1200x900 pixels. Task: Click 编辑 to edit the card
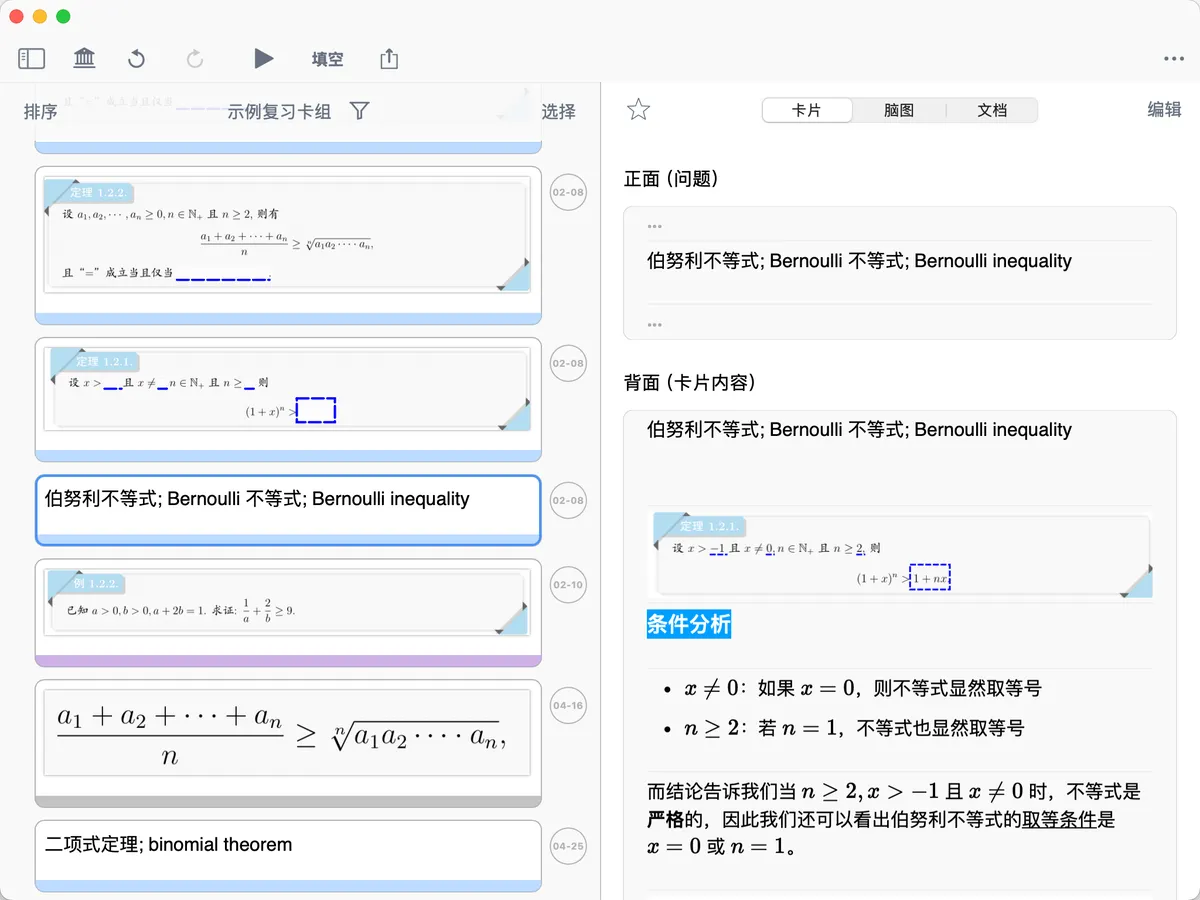pyautogui.click(x=1164, y=110)
